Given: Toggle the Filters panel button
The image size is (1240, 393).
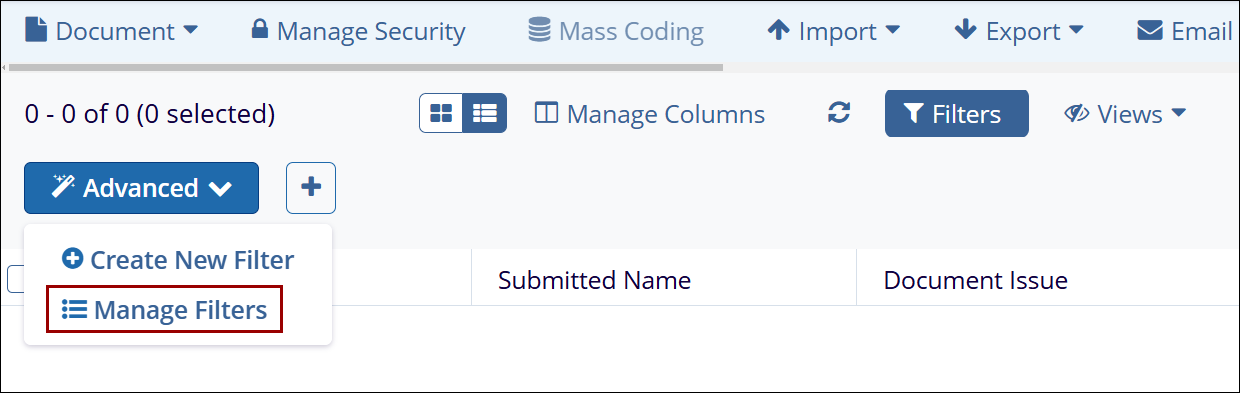Looking at the screenshot, I should coord(956,114).
